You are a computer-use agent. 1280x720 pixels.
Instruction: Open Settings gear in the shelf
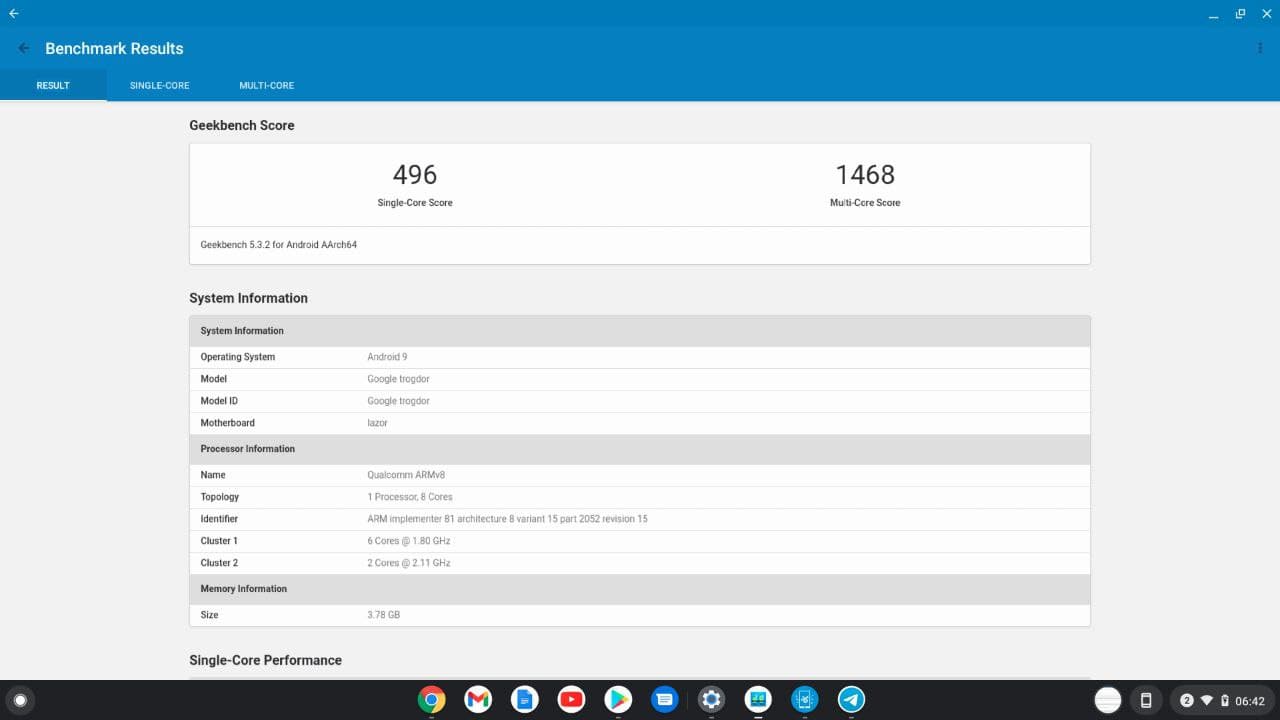[711, 700]
